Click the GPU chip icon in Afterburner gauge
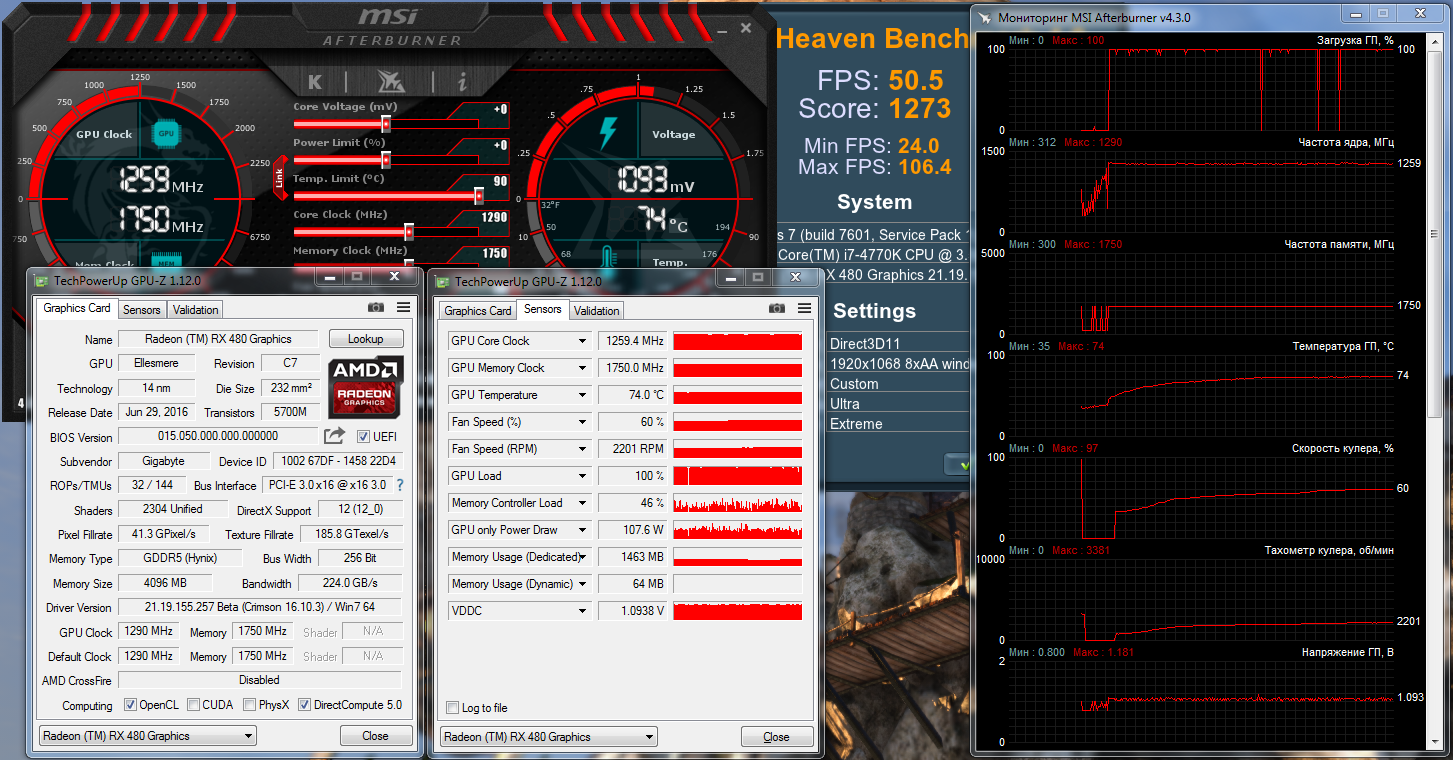This screenshot has height=760, width=1453. [x=166, y=133]
